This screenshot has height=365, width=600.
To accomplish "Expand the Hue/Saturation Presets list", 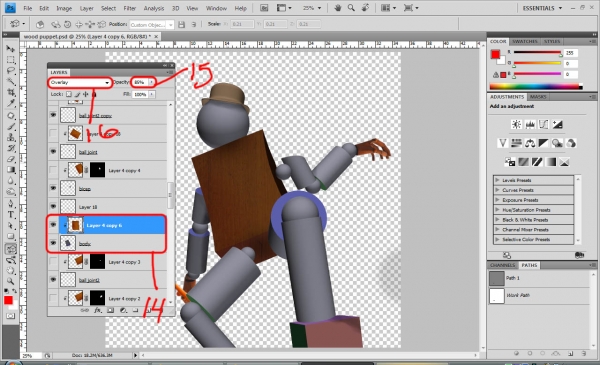I will point(497,210).
